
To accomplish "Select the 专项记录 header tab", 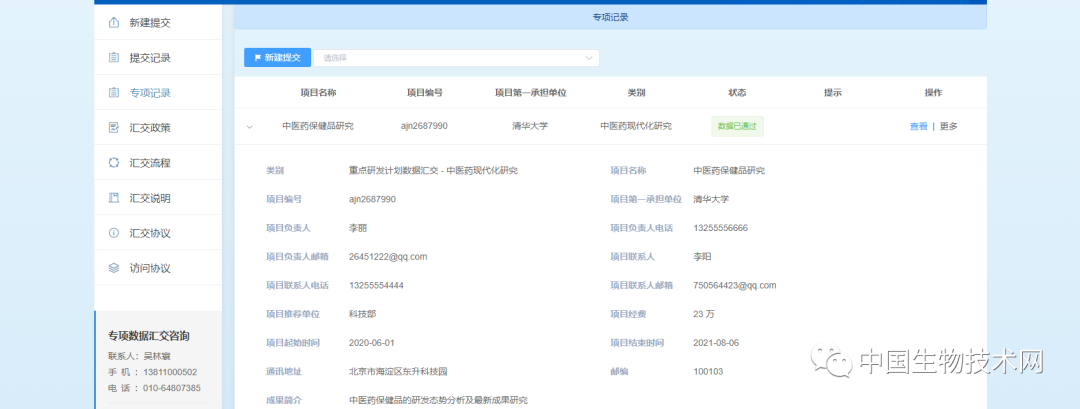I will [x=610, y=17].
